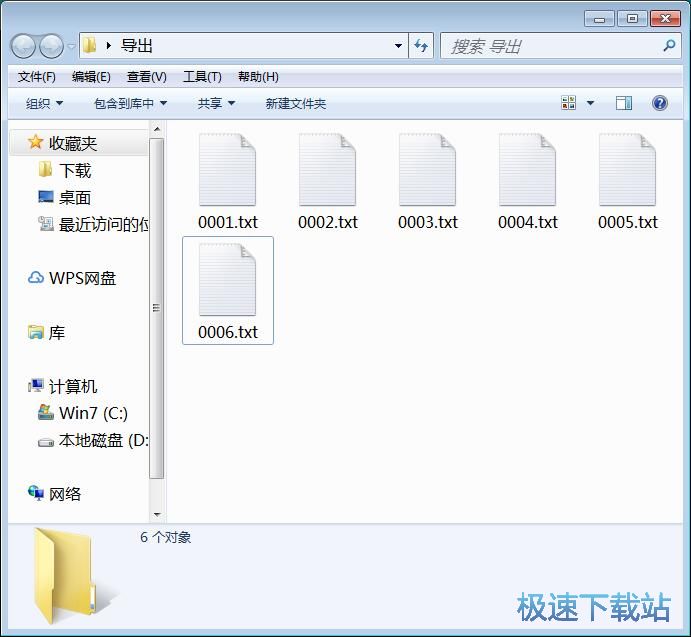Click the 0006.txt file icon

tap(227, 280)
